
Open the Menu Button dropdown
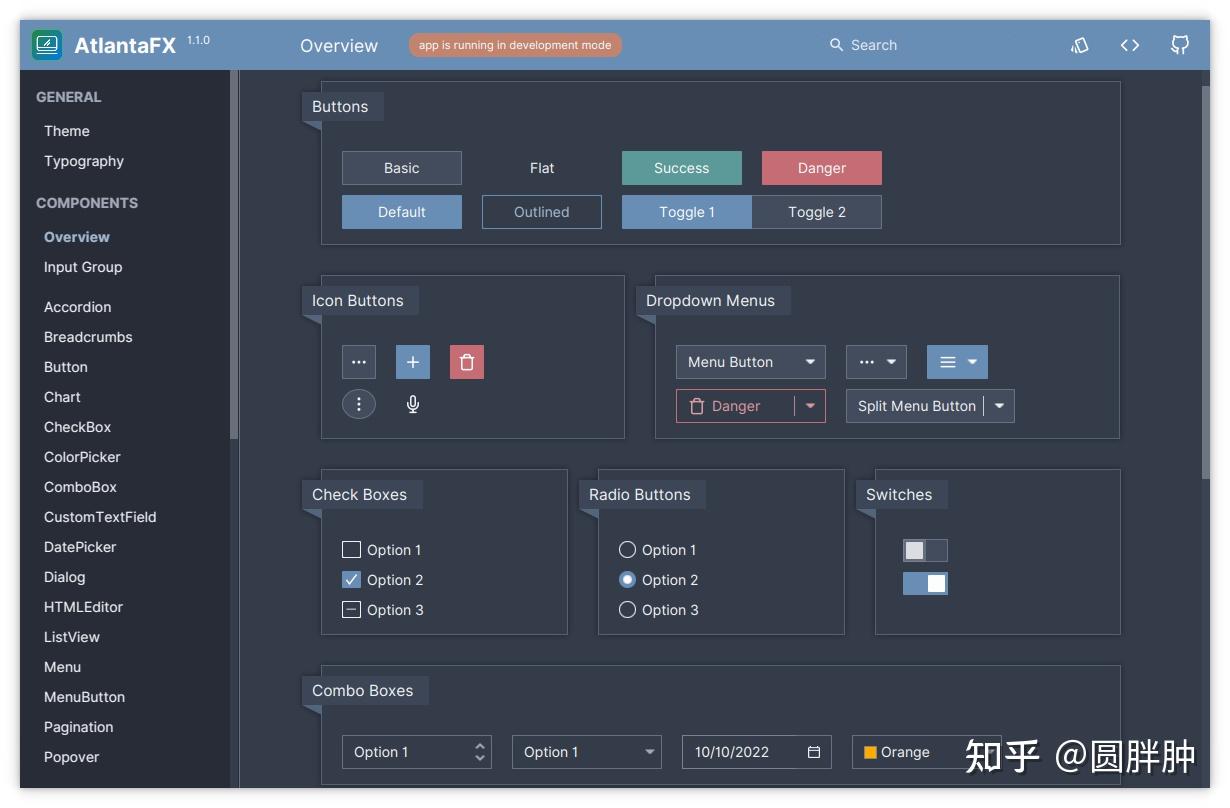(750, 361)
